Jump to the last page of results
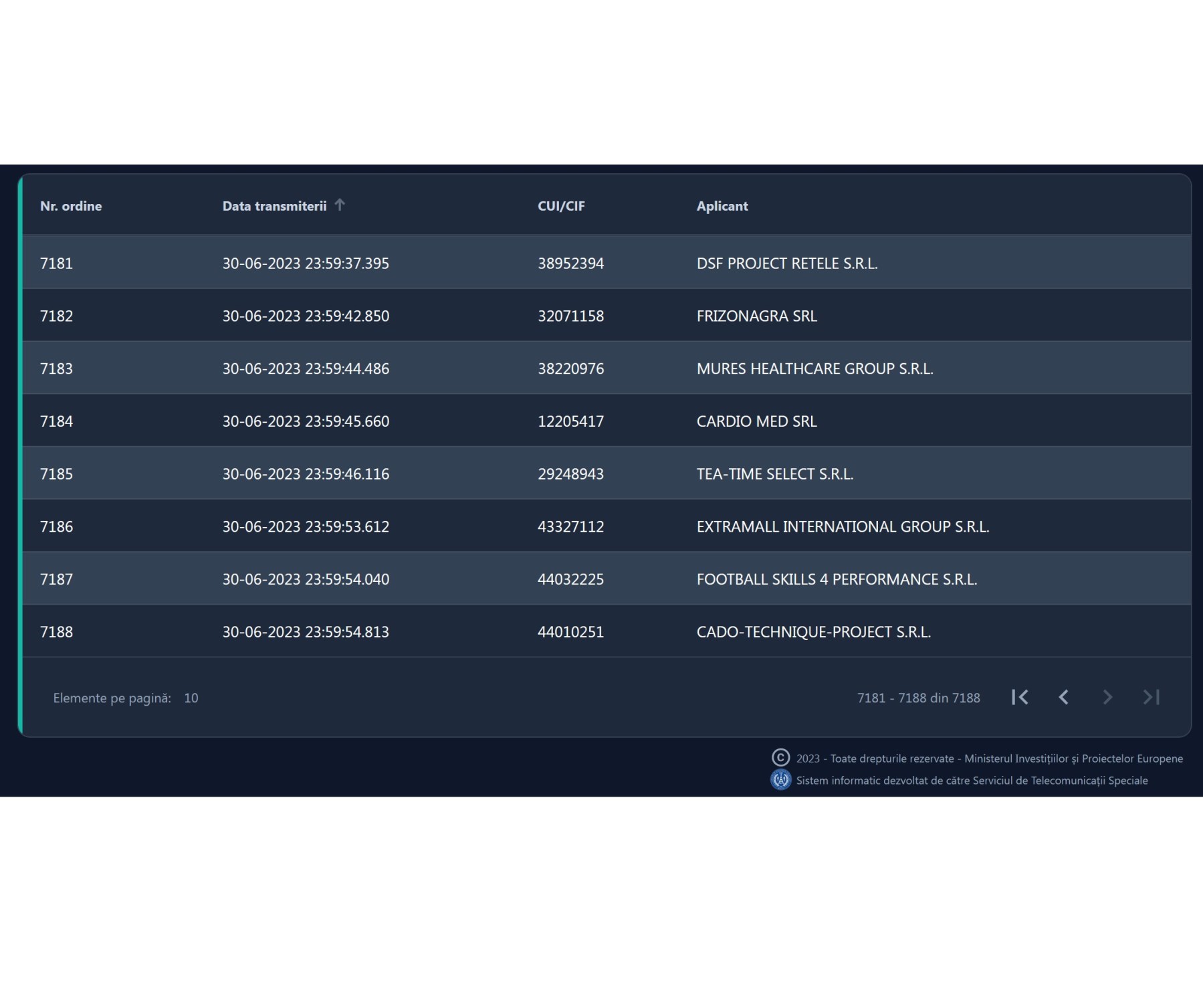The width and height of the screenshot is (1203, 1008). point(1151,698)
